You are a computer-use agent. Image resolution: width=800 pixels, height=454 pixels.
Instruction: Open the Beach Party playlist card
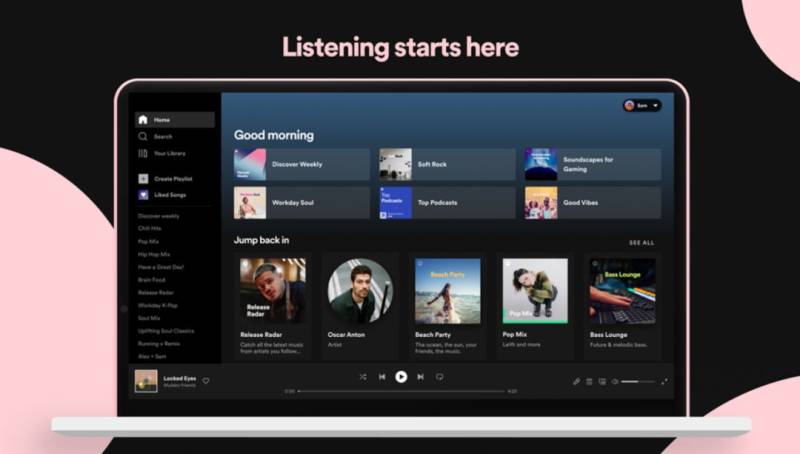[x=447, y=306]
